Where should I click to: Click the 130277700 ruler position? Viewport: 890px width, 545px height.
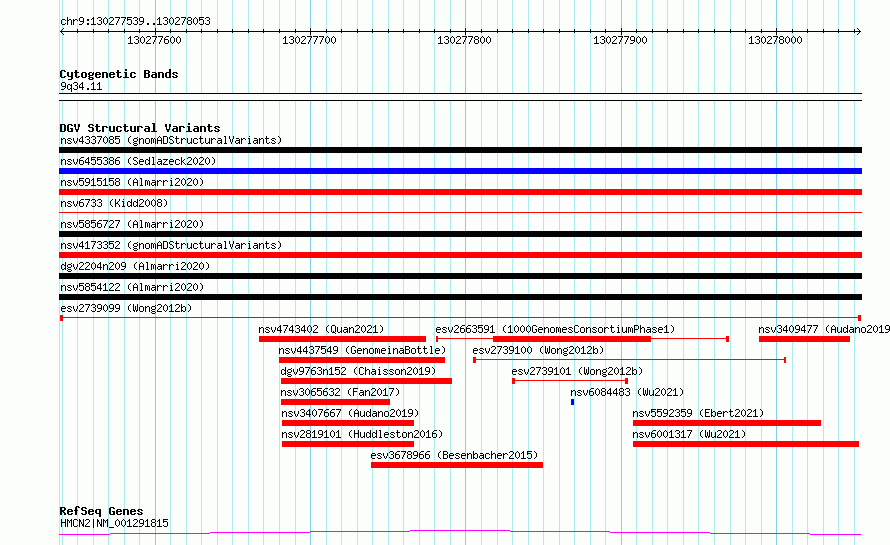309,40
